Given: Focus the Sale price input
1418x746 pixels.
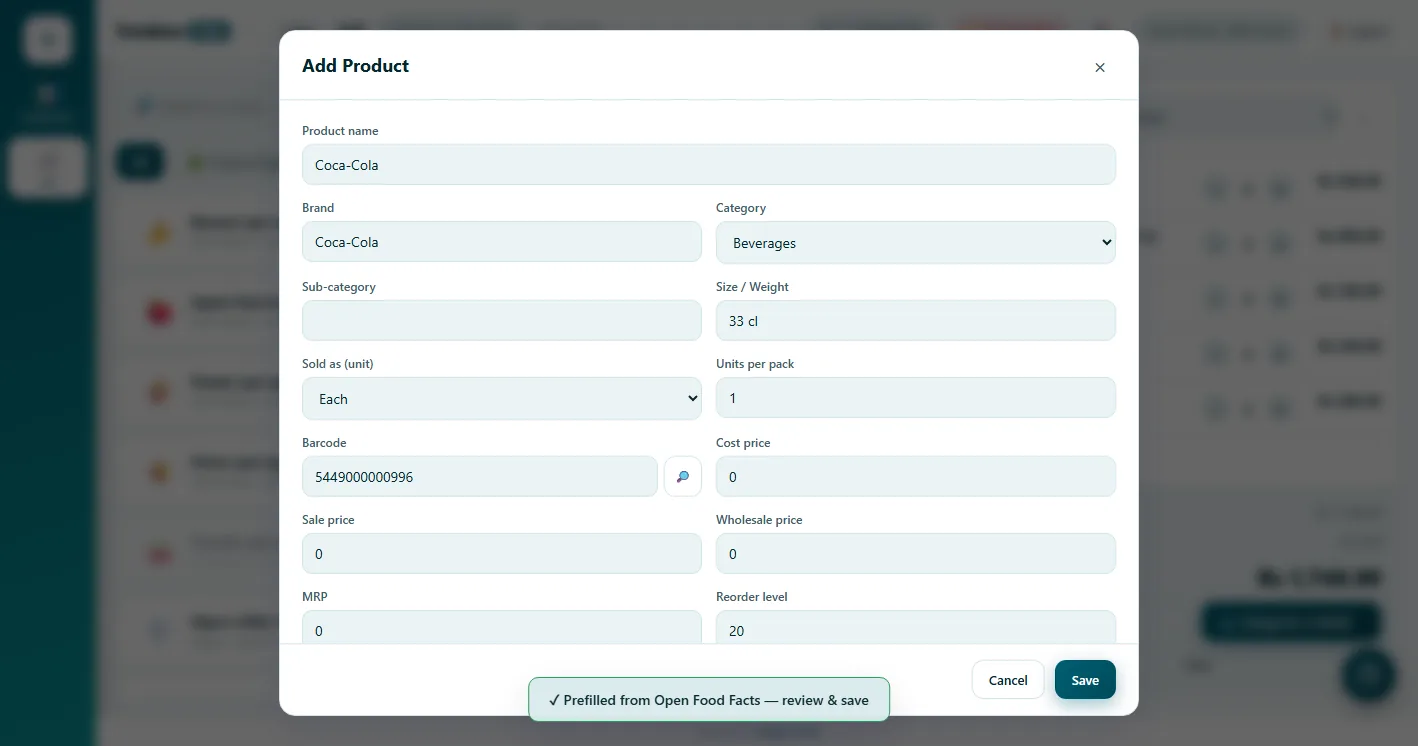Looking at the screenshot, I should (502, 554).
